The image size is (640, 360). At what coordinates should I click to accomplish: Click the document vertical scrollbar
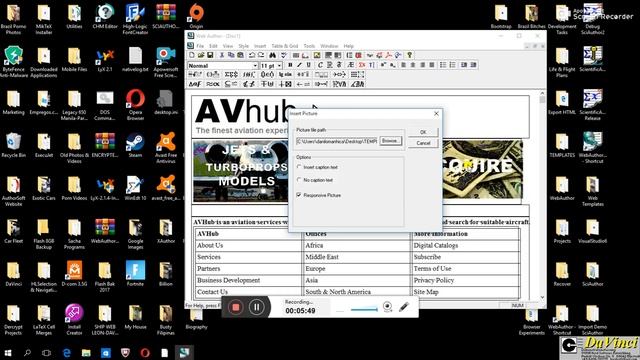pyautogui.click(x=542, y=196)
